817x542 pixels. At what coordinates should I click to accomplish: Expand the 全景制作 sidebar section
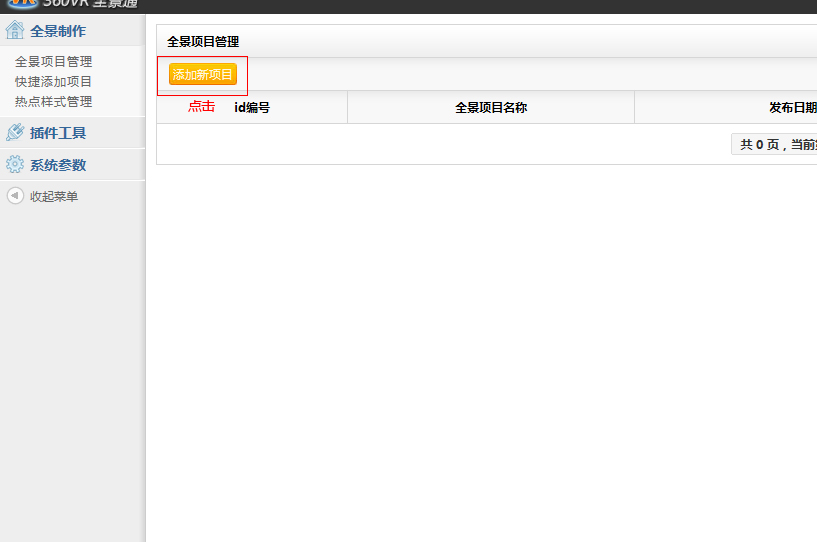(x=58, y=31)
